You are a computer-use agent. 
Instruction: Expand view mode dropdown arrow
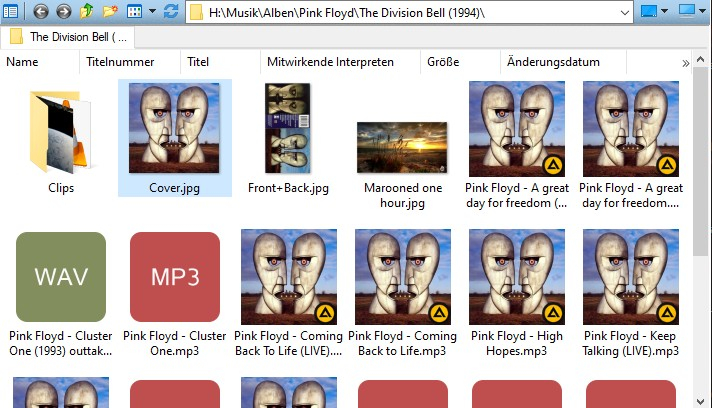(153, 11)
